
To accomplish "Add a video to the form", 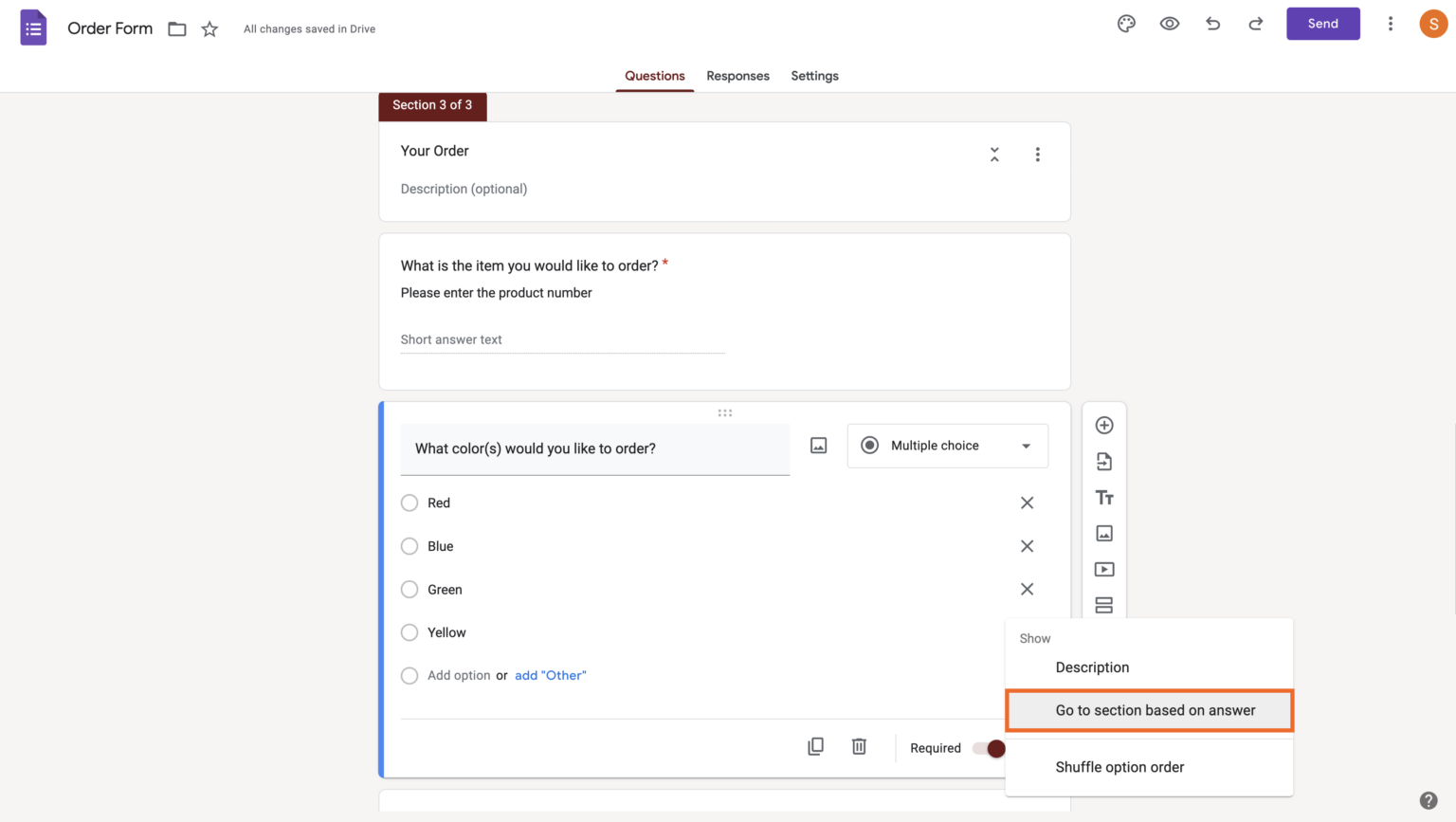I will [1103, 569].
